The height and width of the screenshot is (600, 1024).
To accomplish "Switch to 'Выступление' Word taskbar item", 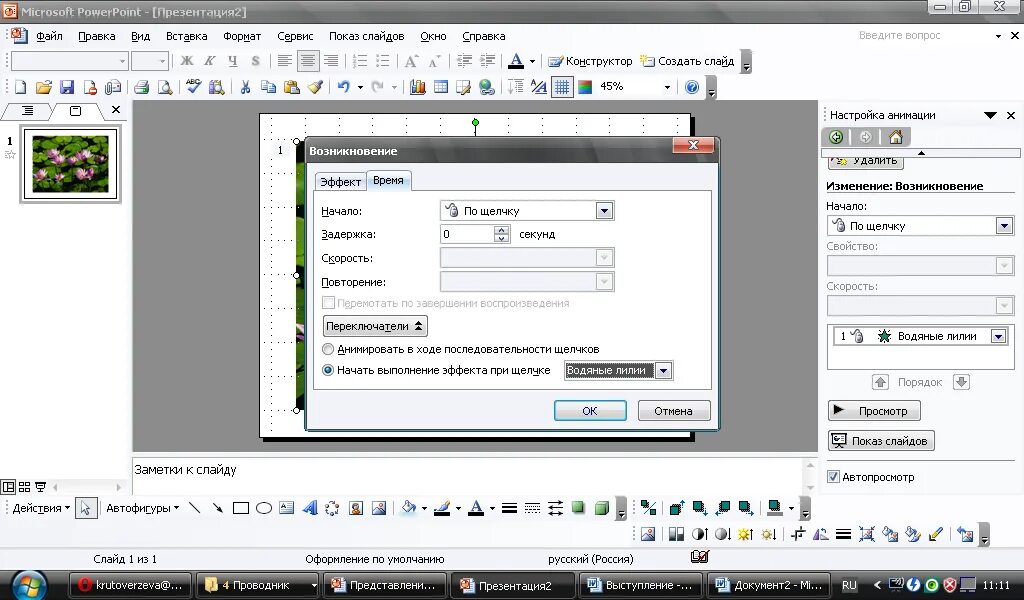I will coord(640,585).
